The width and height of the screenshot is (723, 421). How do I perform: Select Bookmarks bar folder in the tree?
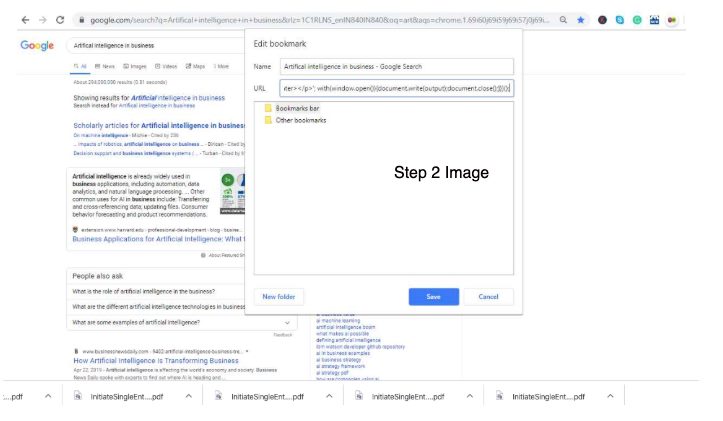297,108
